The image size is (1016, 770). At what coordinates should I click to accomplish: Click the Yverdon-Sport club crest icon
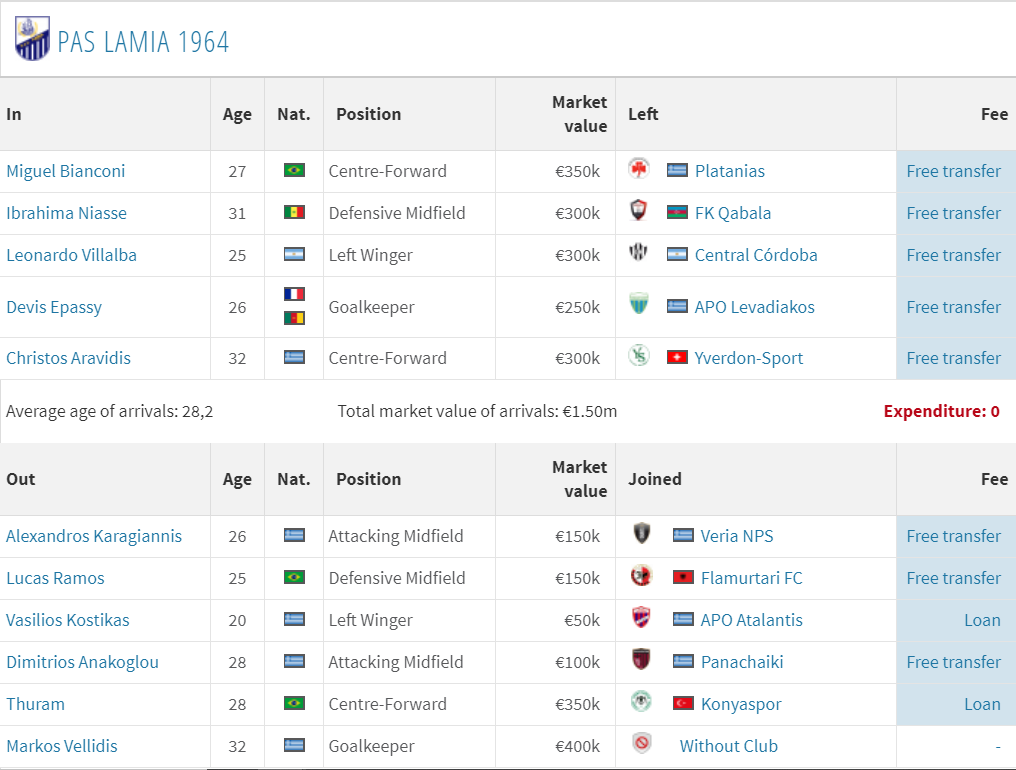(x=639, y=355)
